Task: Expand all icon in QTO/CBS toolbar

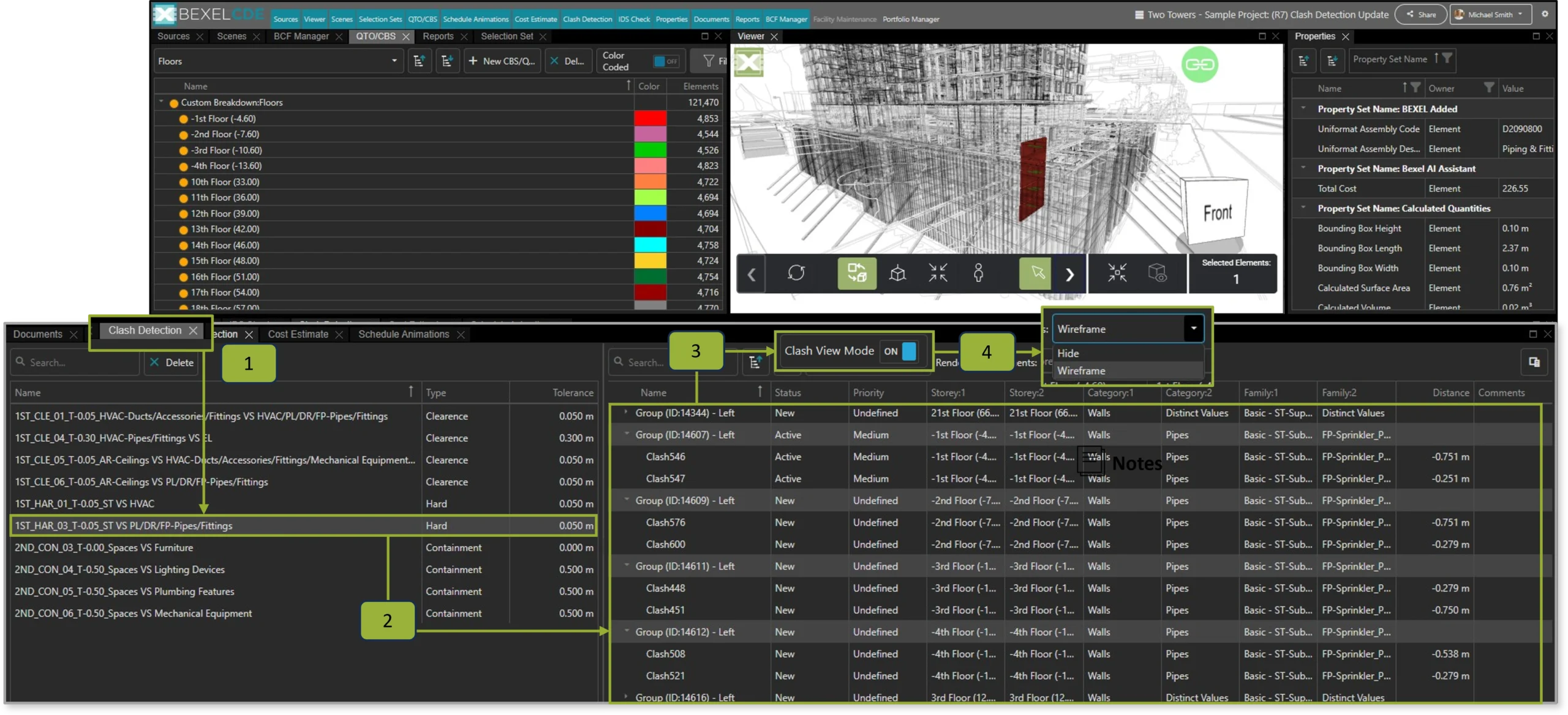Action: point(419,61)
